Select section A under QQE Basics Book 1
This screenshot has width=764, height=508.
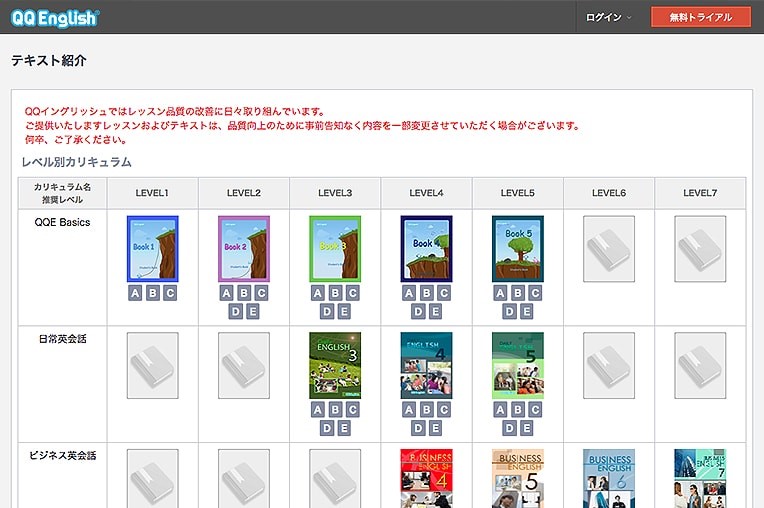pos(135,293)
